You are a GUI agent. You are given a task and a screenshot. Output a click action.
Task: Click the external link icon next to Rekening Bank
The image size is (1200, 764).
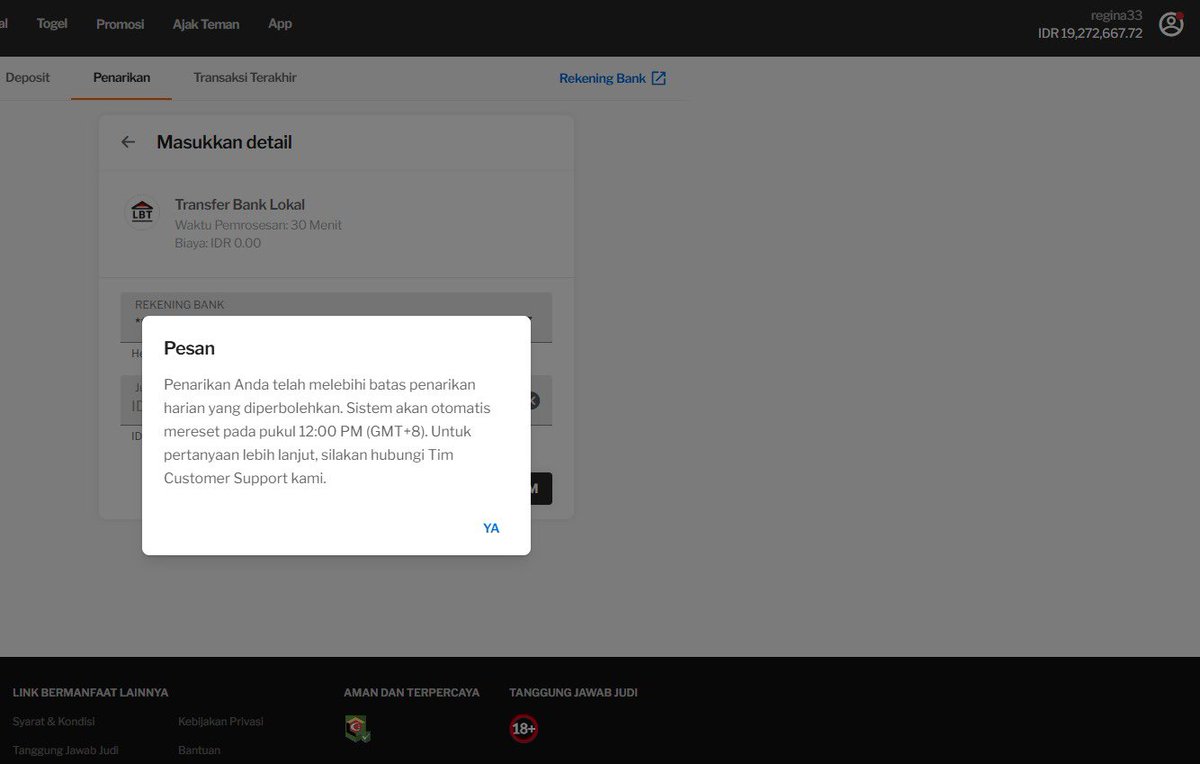pos(658,78)
